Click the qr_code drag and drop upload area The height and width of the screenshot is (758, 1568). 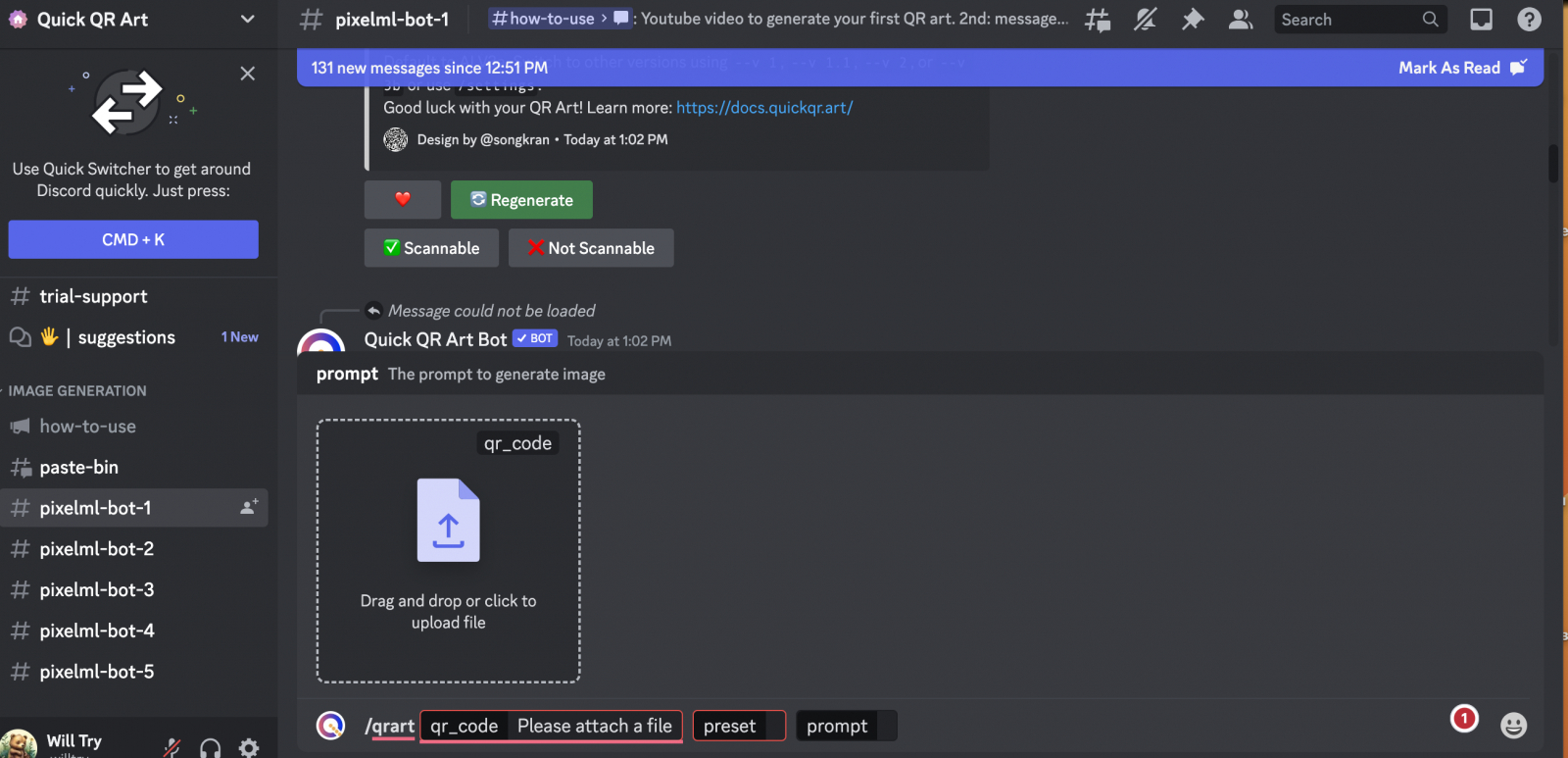[448, 551]
